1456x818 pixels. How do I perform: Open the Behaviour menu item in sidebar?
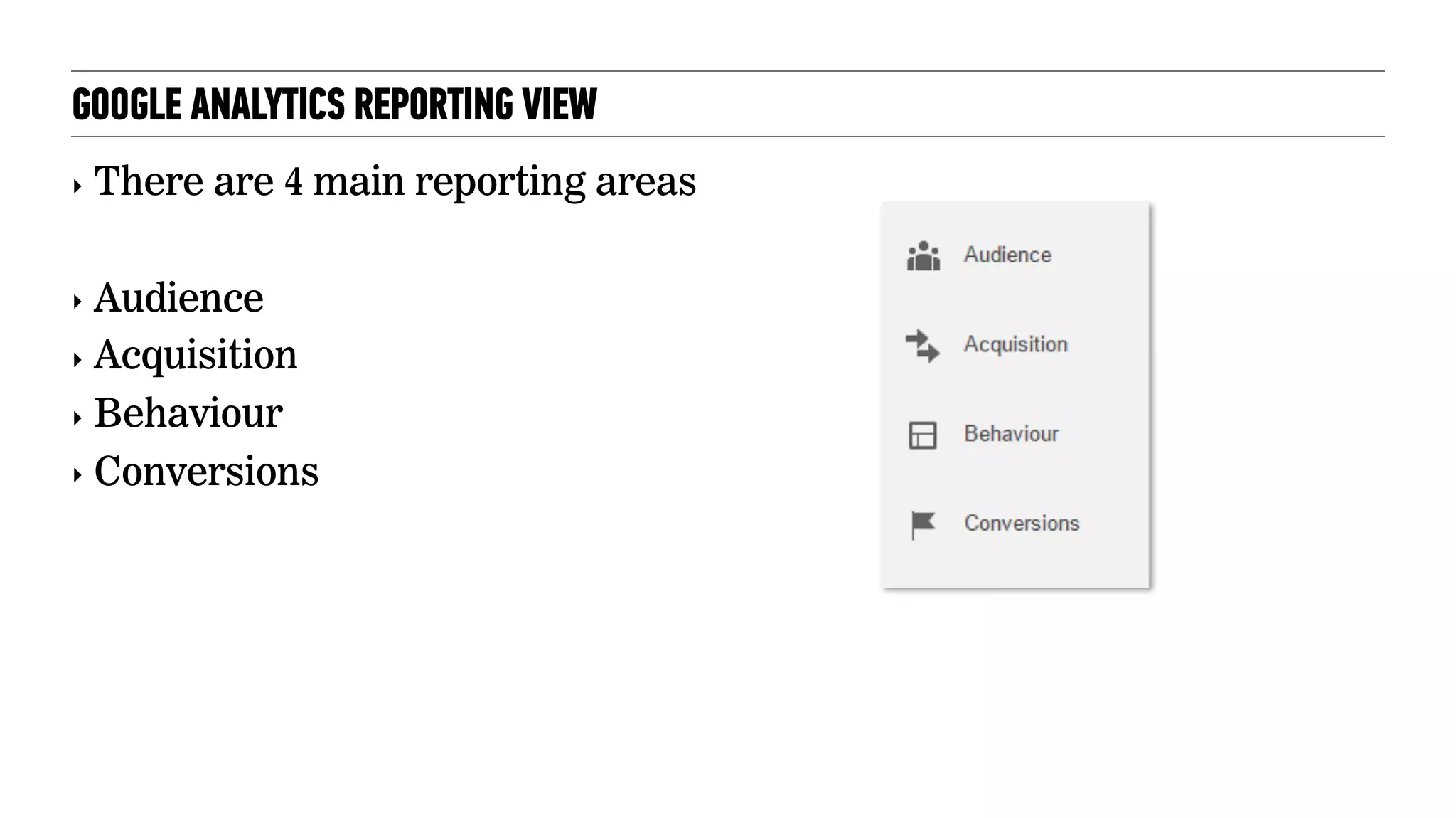click(1011, 434)
